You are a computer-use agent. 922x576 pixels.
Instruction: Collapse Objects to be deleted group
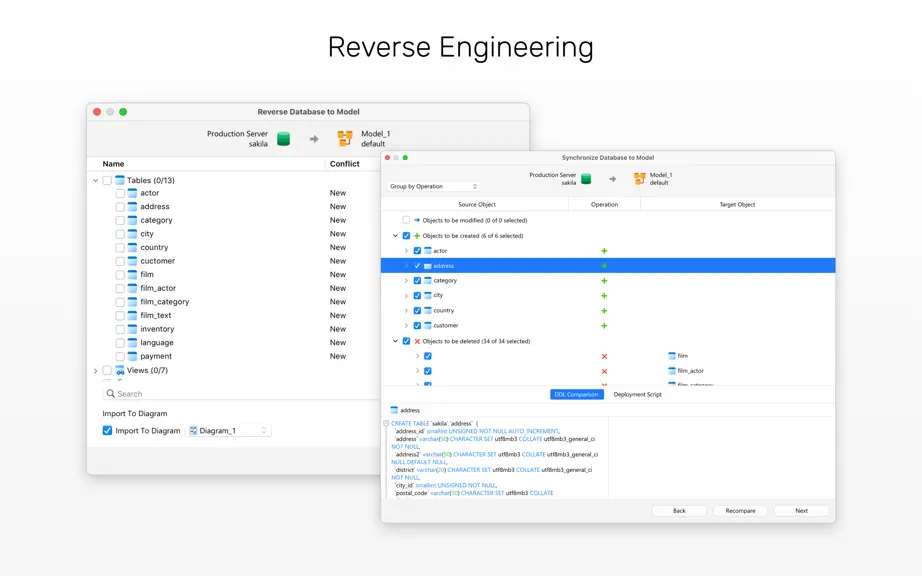click(395, 341)
